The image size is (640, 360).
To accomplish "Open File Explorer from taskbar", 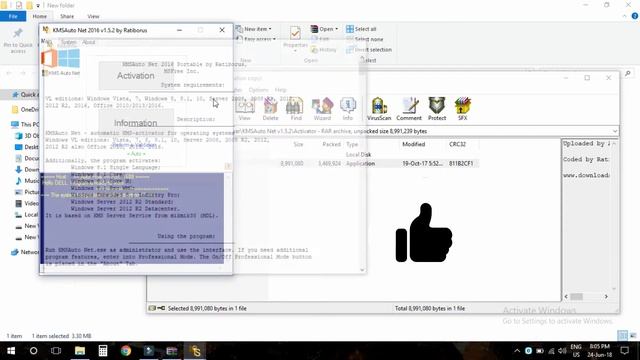I will pyautogui.click(x=80, y=351).
